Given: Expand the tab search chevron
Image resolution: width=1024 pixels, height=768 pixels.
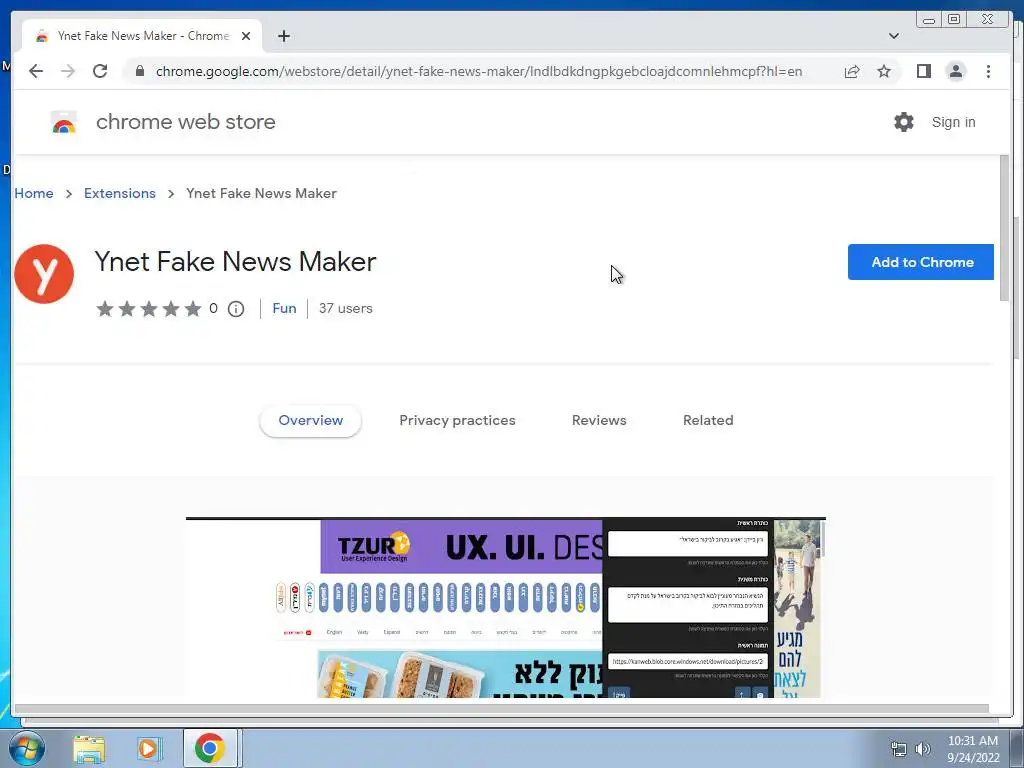Looking at the screenshot, I should (893, 36).
